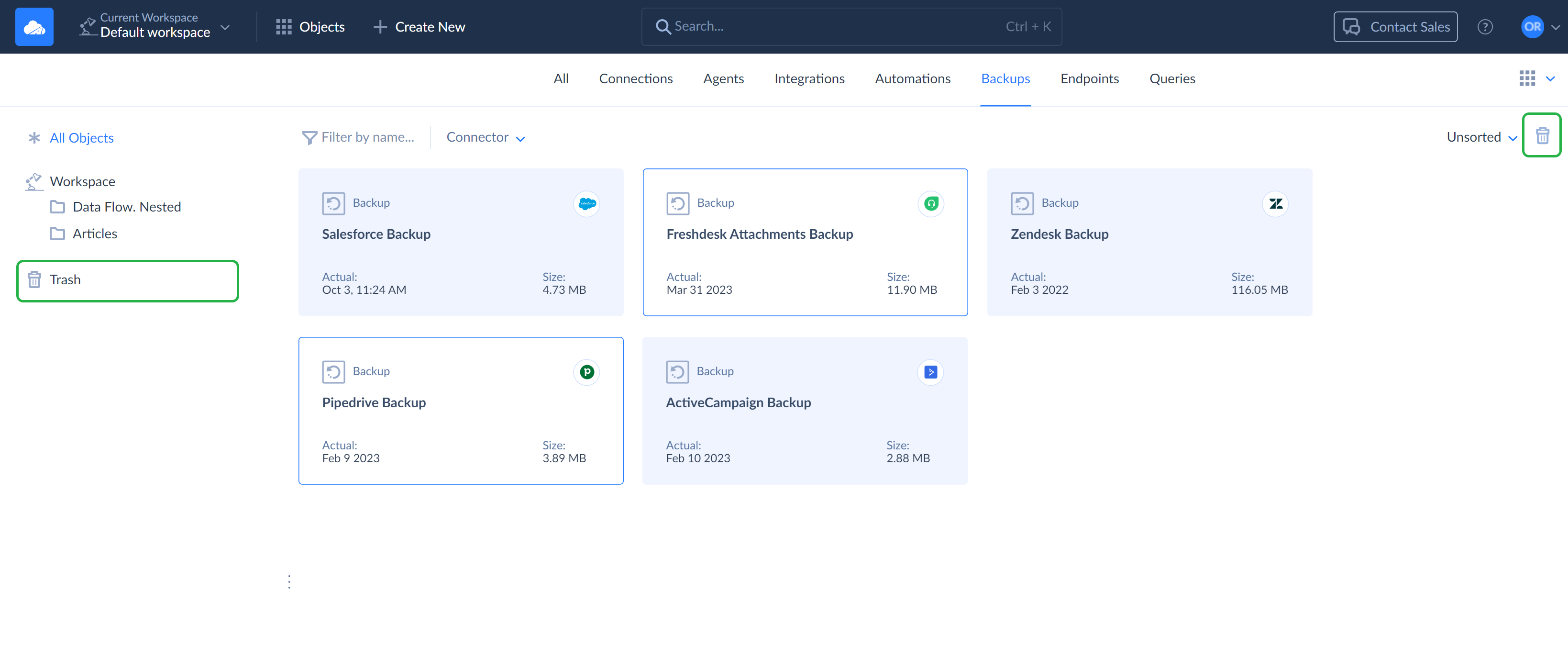Click the filter funnel icon

tap(309, 138)
